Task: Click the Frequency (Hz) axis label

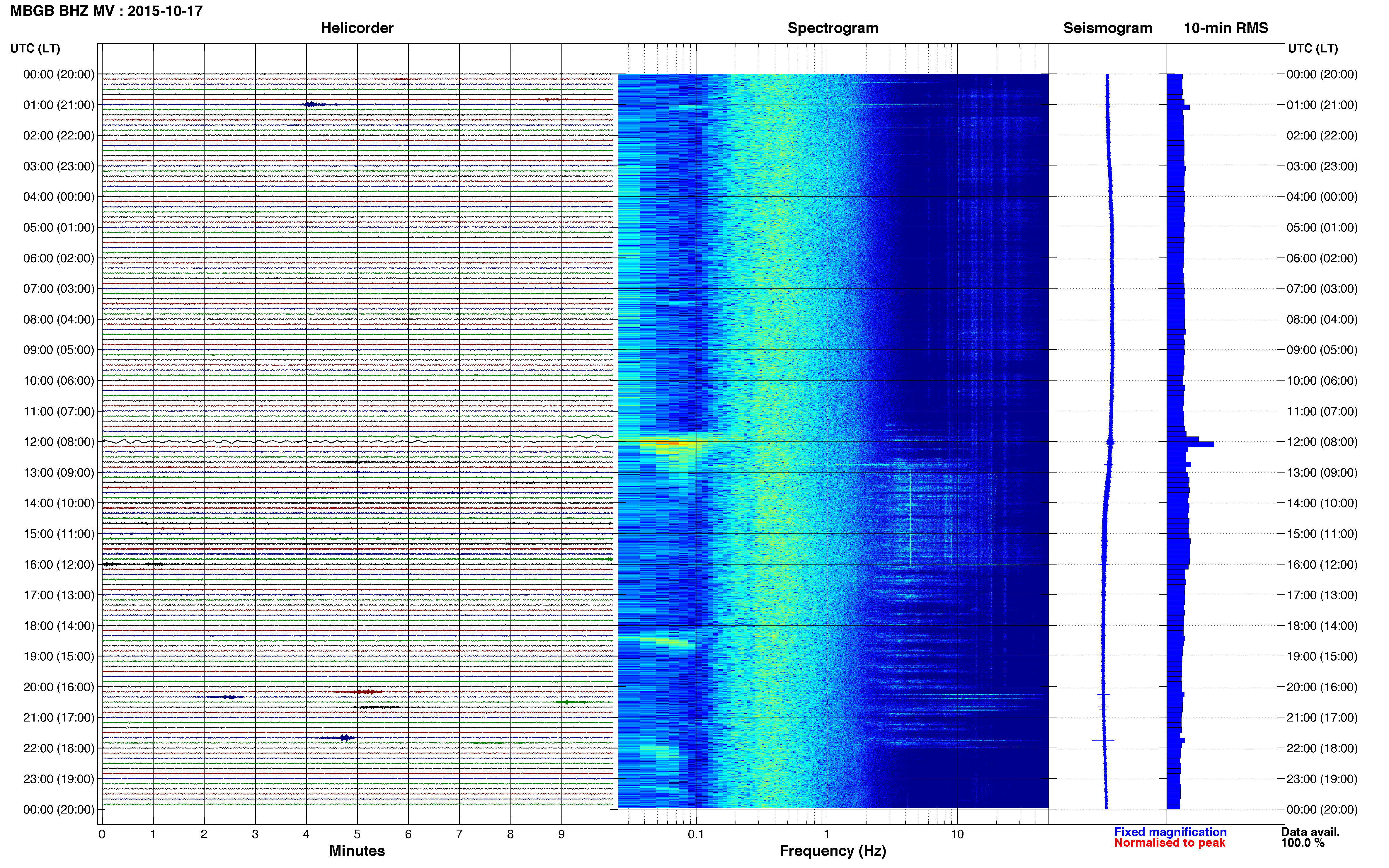Action: (x=833, y=851)
